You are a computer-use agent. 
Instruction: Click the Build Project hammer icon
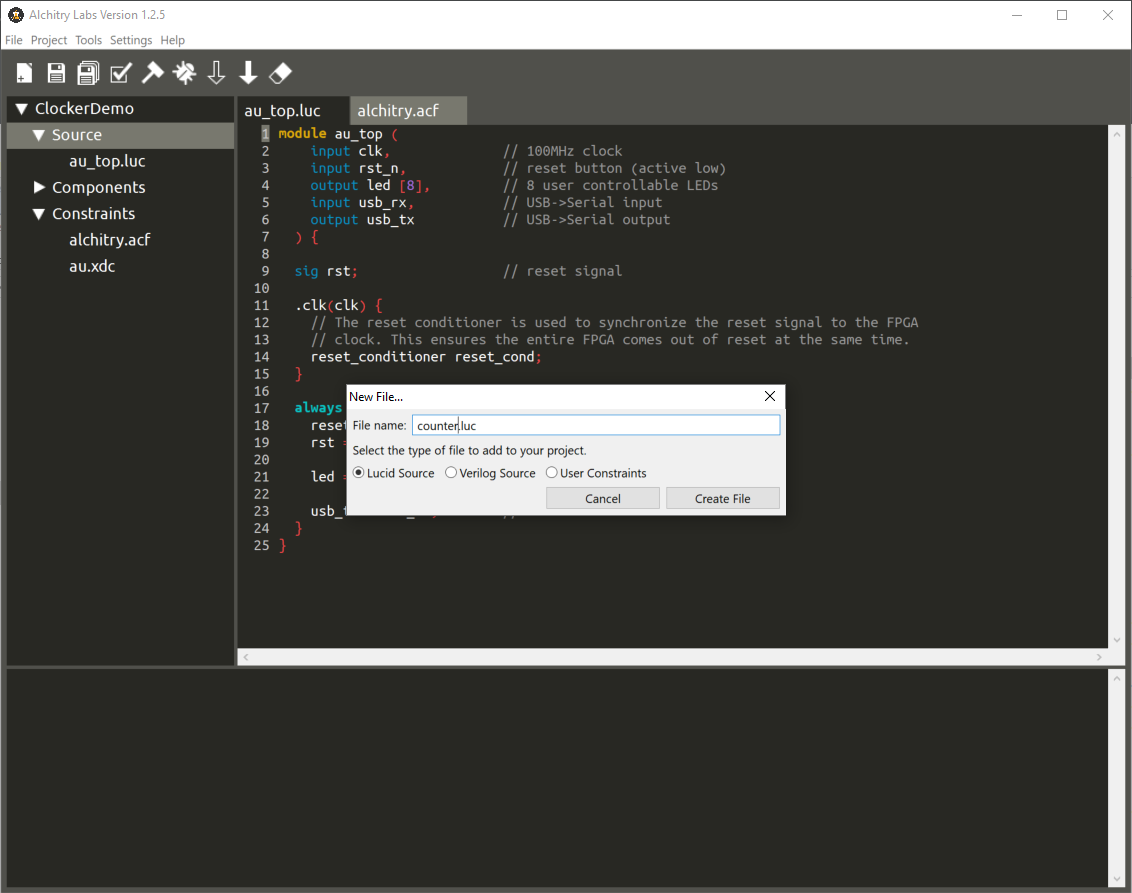152,72
